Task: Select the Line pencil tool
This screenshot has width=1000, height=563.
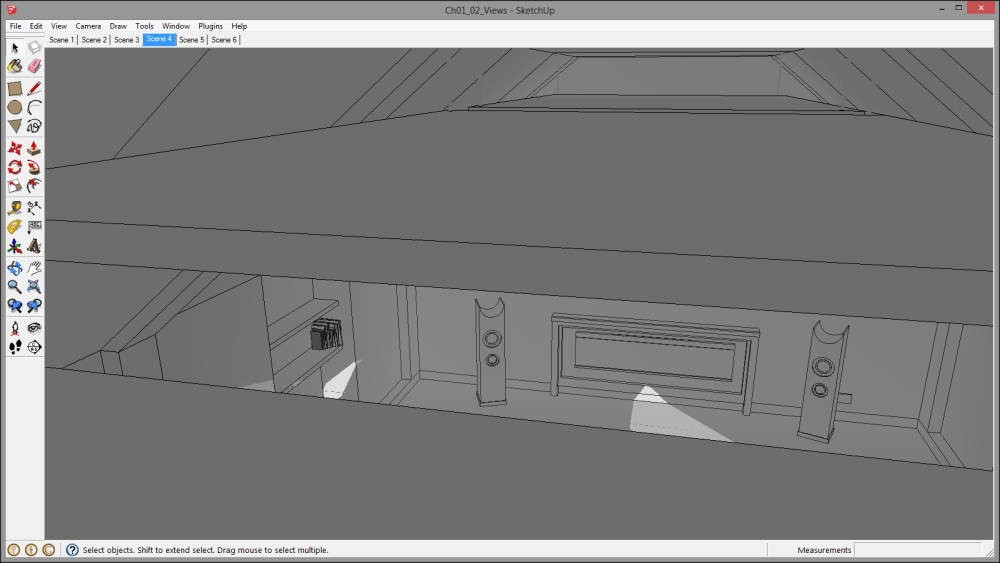Action: [x=34, y=89]
